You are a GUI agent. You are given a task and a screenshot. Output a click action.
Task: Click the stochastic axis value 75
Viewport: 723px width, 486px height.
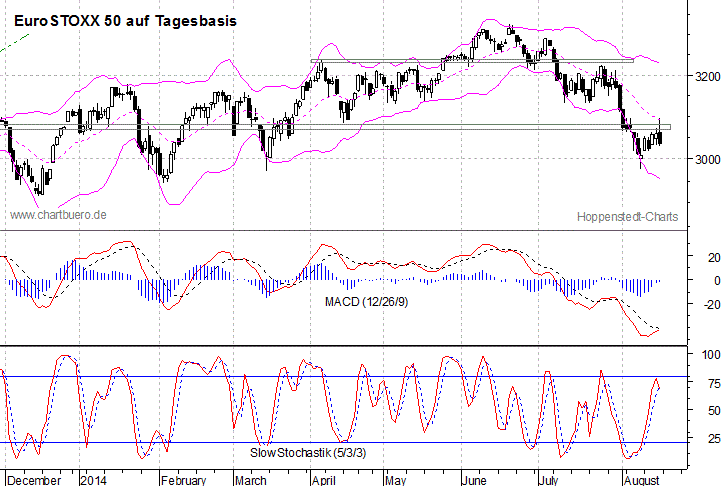[714, 384]
